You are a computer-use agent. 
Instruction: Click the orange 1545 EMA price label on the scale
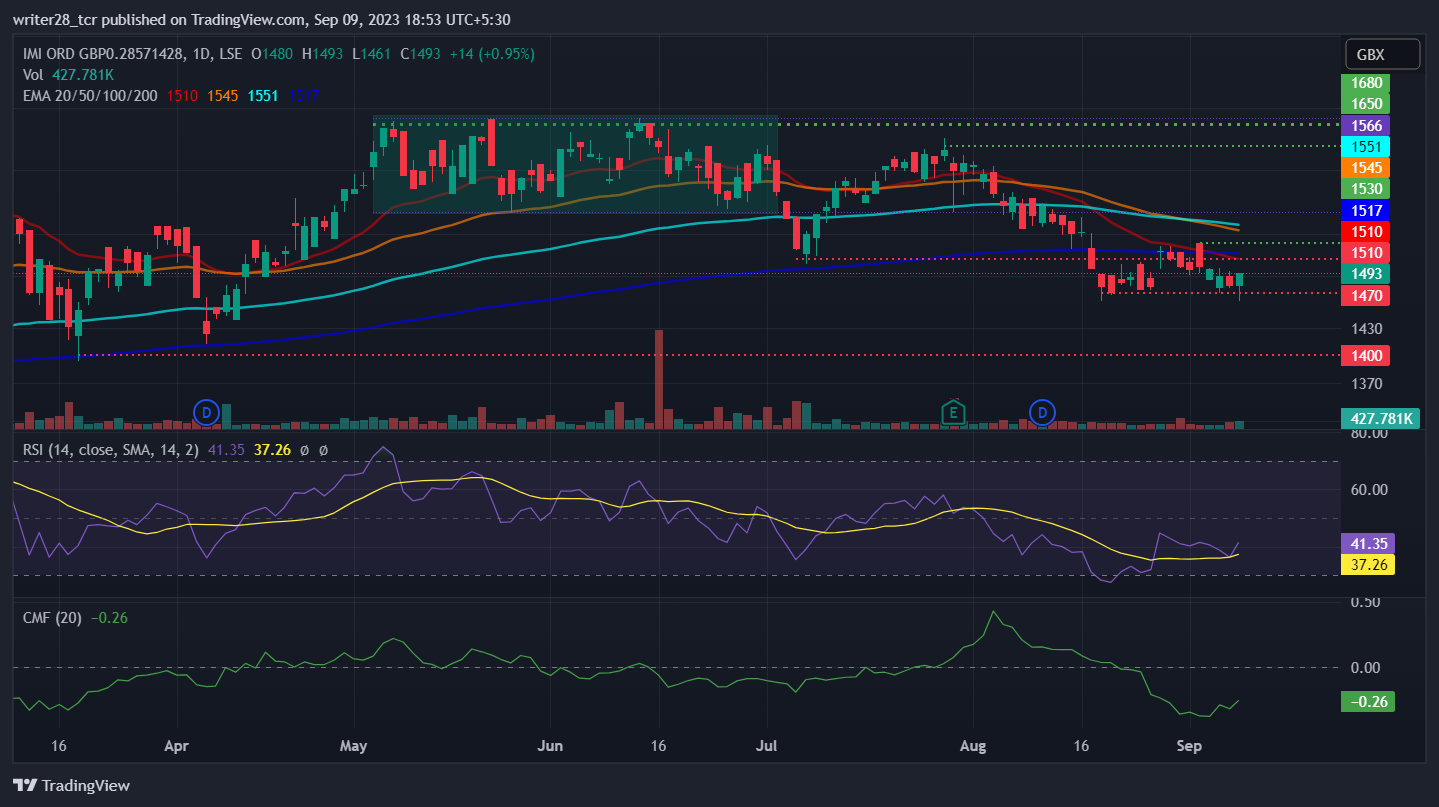1367,167
